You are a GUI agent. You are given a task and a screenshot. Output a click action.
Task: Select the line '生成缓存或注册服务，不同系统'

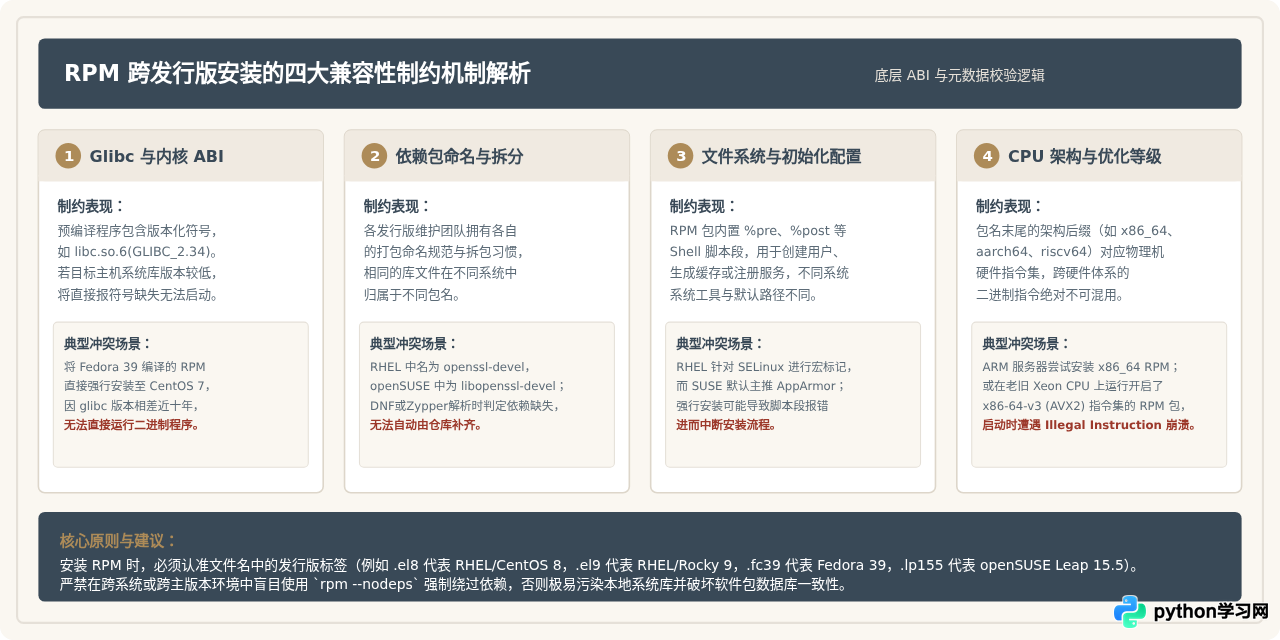(x=759, y=273)
